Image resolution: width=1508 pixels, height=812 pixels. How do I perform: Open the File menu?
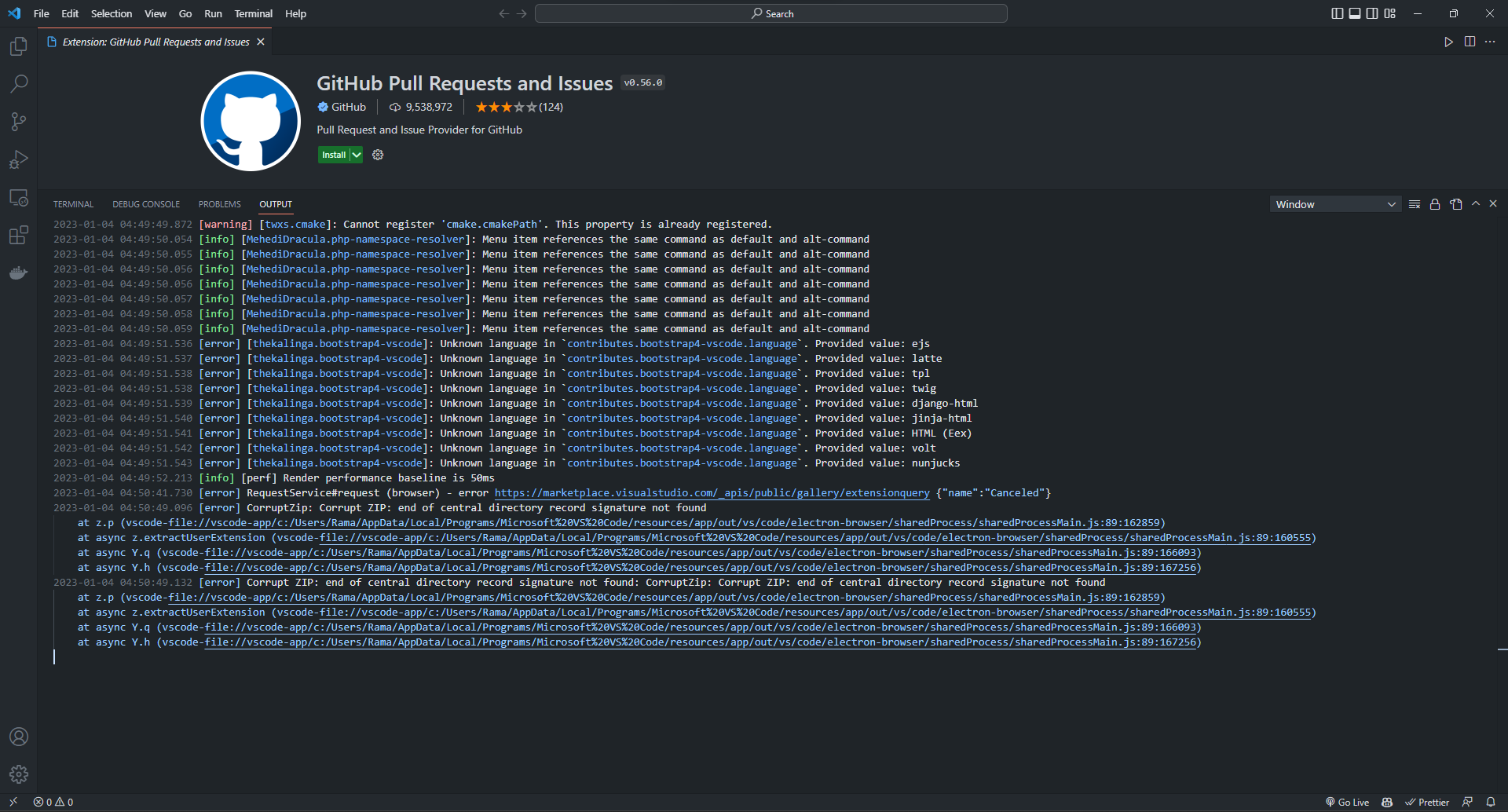[x=42, y=13]
